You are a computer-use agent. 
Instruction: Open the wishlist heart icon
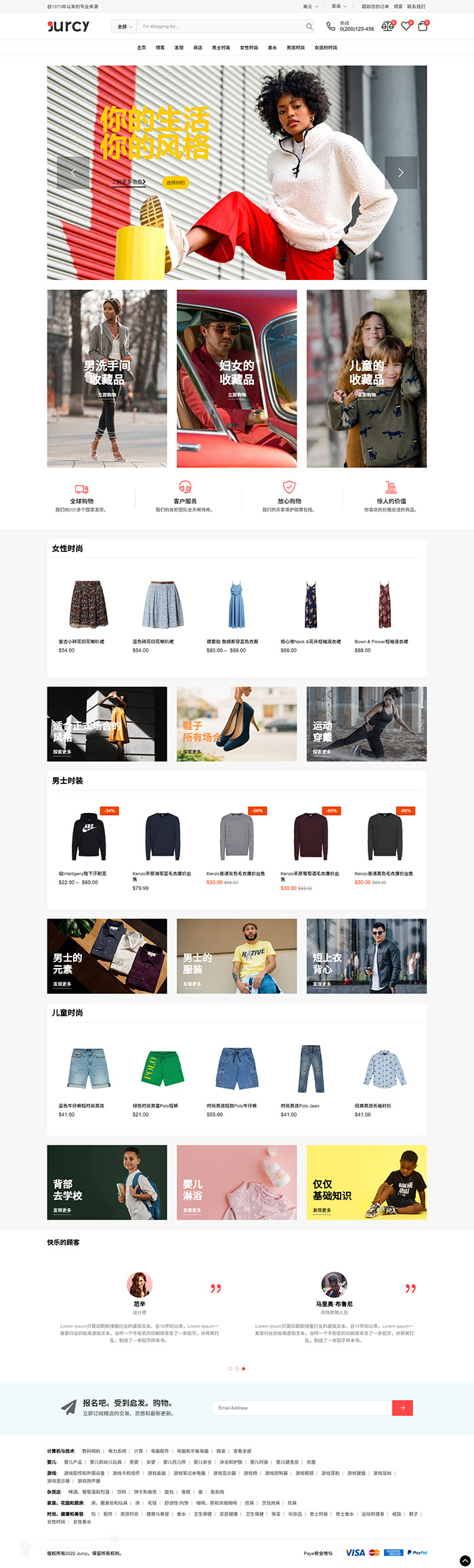(406, 26)
